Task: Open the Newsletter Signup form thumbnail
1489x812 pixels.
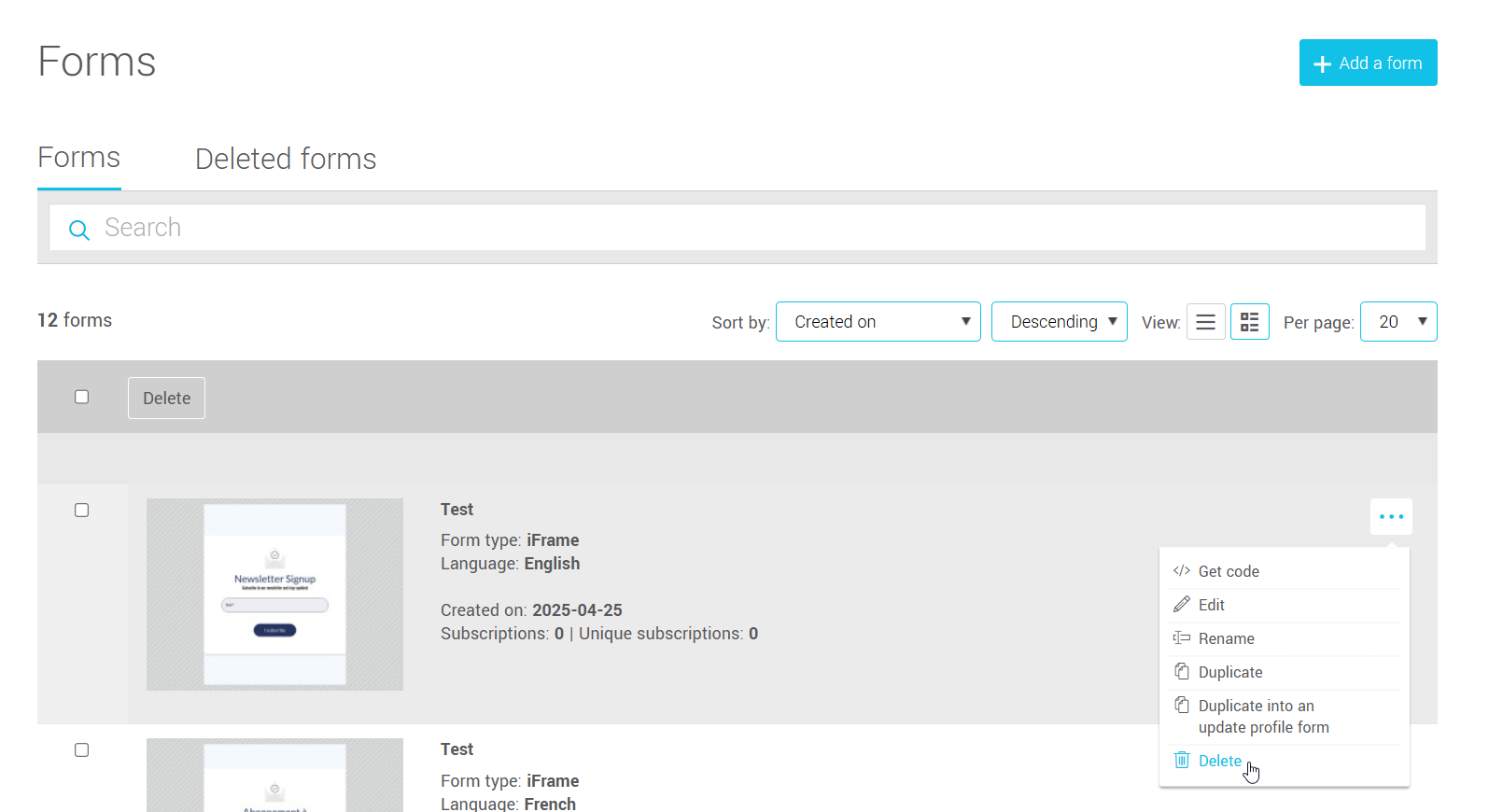Action: click(274, 595)
